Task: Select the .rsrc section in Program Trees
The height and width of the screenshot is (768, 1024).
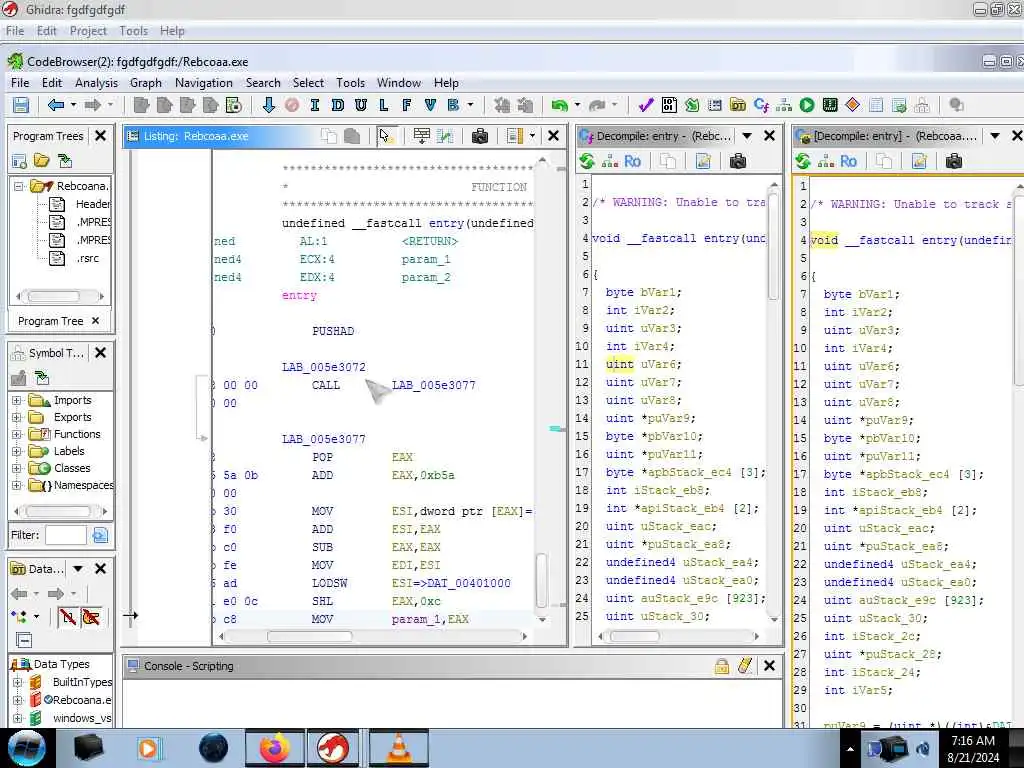Action: pyautogui.click(x=88, y=258)
